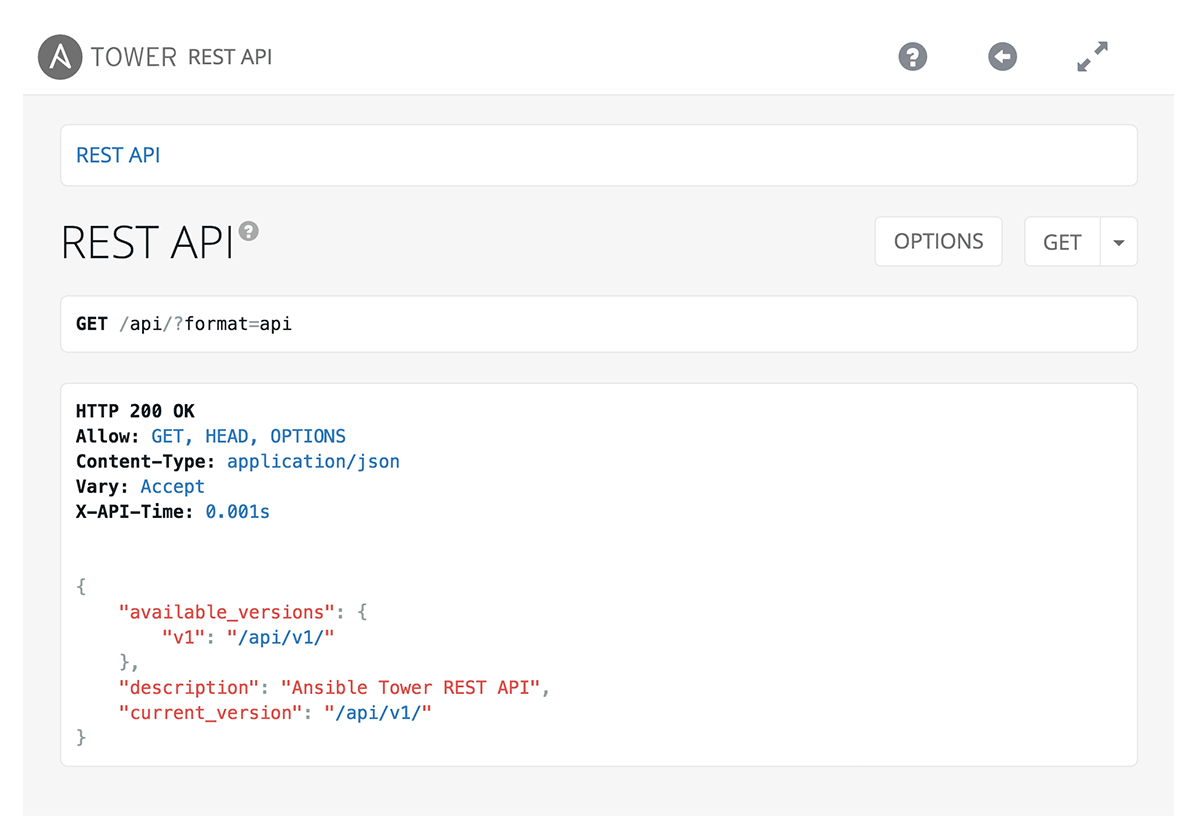The width and height of the screenshot is (1195, 816).
Task: Expand the GET format dropdown arrow
Action: 1119,242
